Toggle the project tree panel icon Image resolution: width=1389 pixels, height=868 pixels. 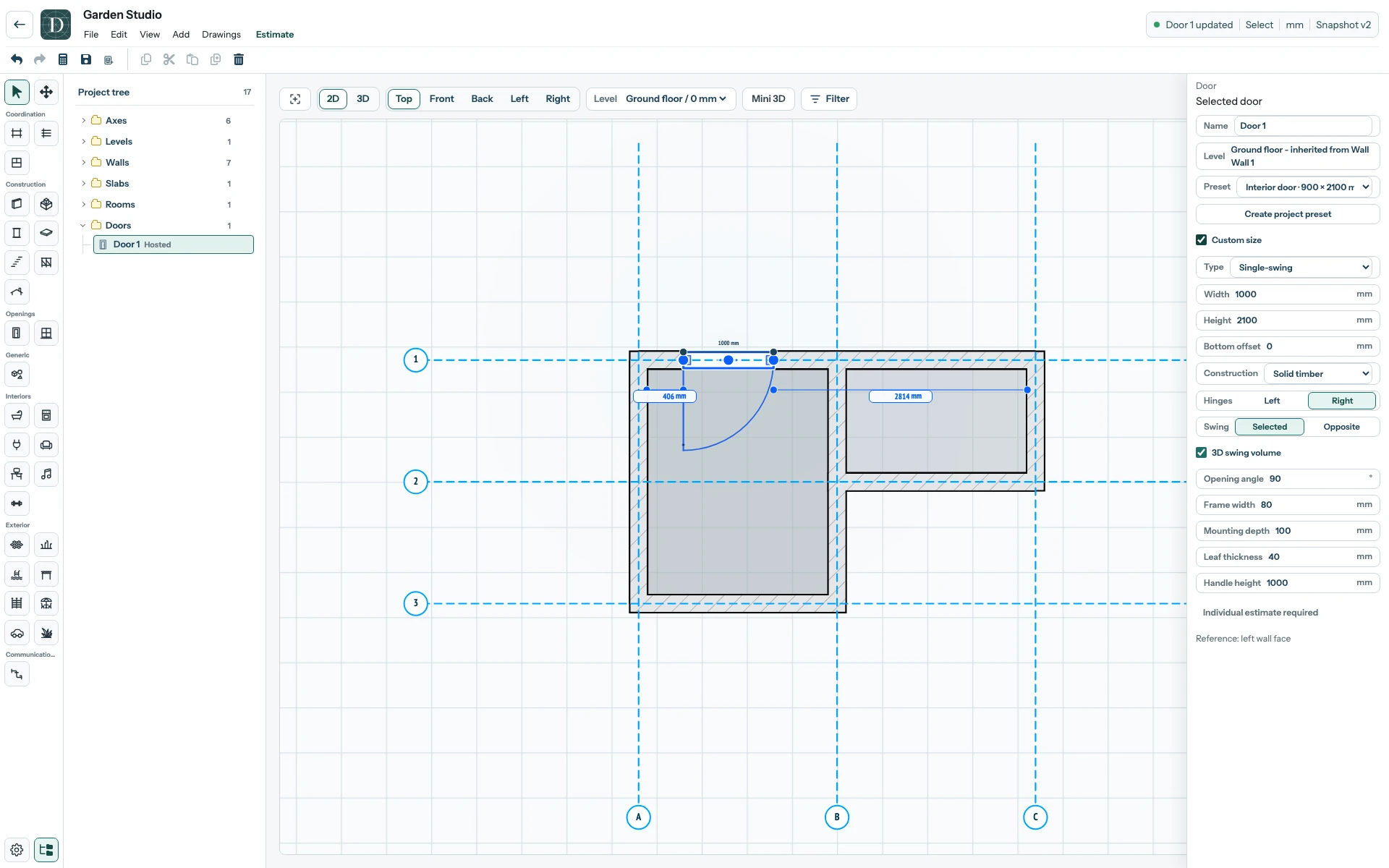click(x=46, y=850)
